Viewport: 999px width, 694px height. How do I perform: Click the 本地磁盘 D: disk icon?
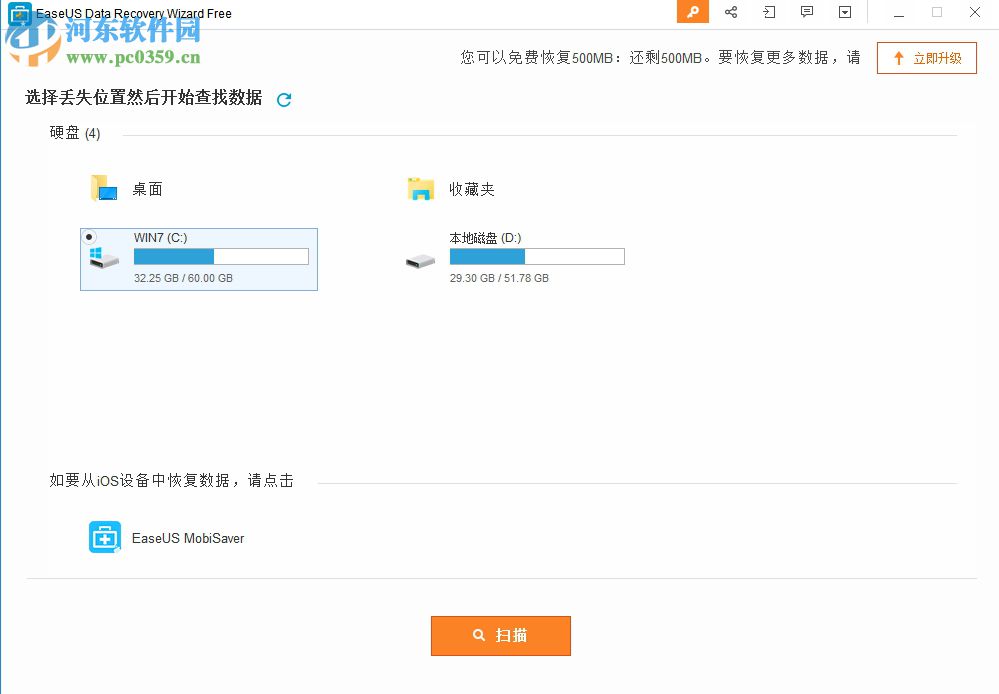coord(419,257)
